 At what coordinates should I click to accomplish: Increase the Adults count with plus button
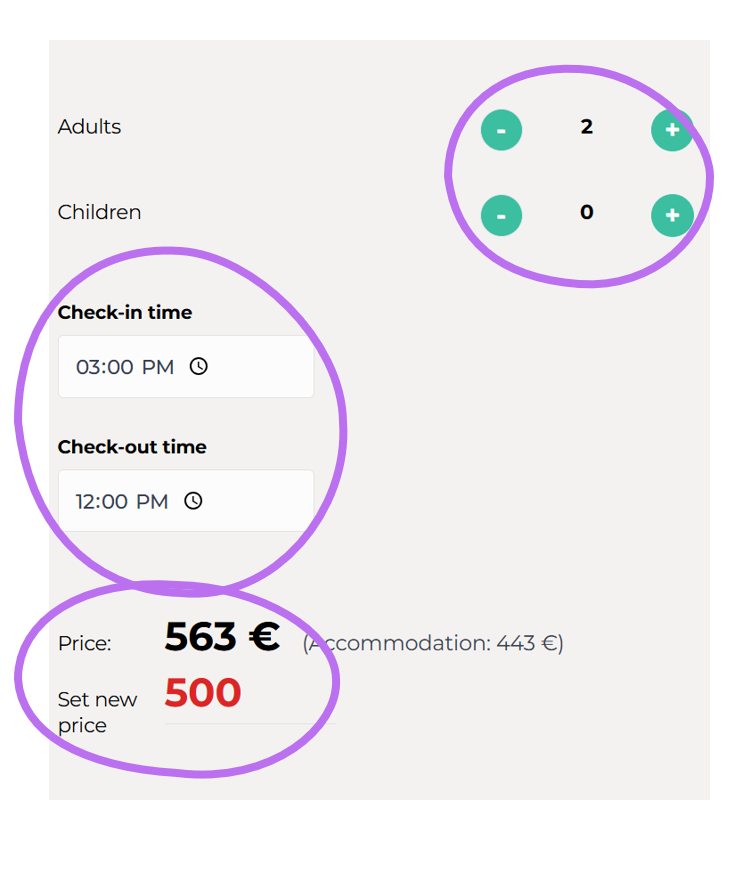click(x=672, y=130)
